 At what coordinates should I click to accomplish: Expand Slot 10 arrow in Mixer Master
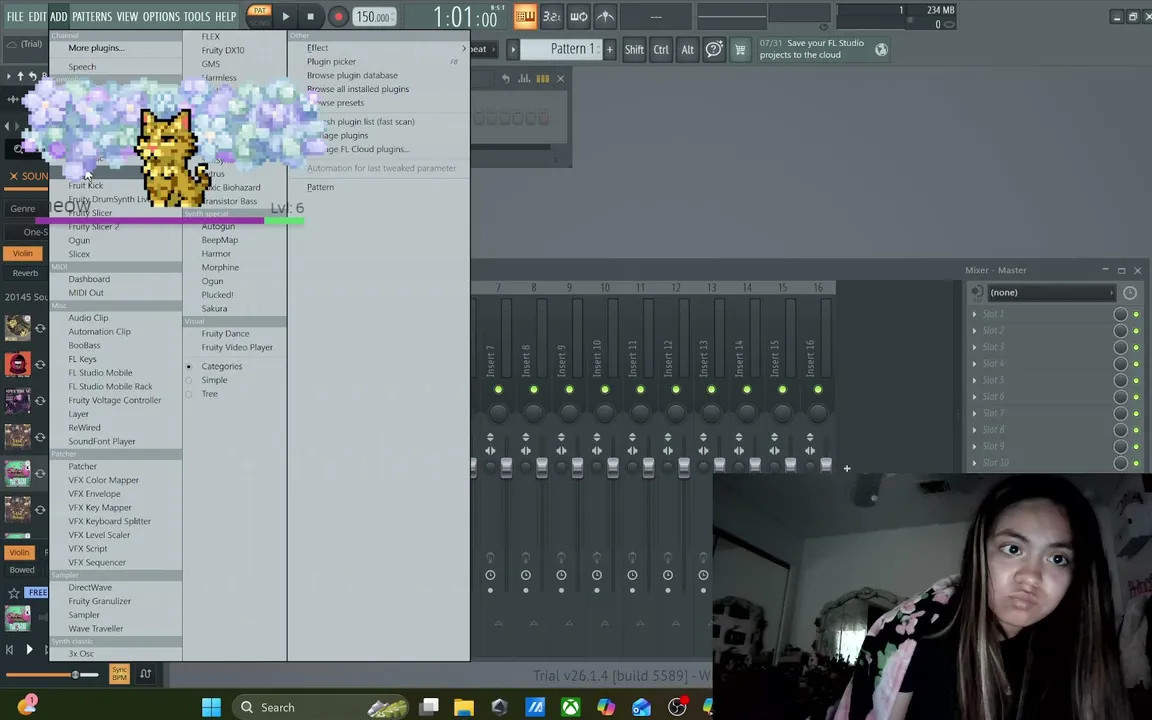[x=975, y=463]
